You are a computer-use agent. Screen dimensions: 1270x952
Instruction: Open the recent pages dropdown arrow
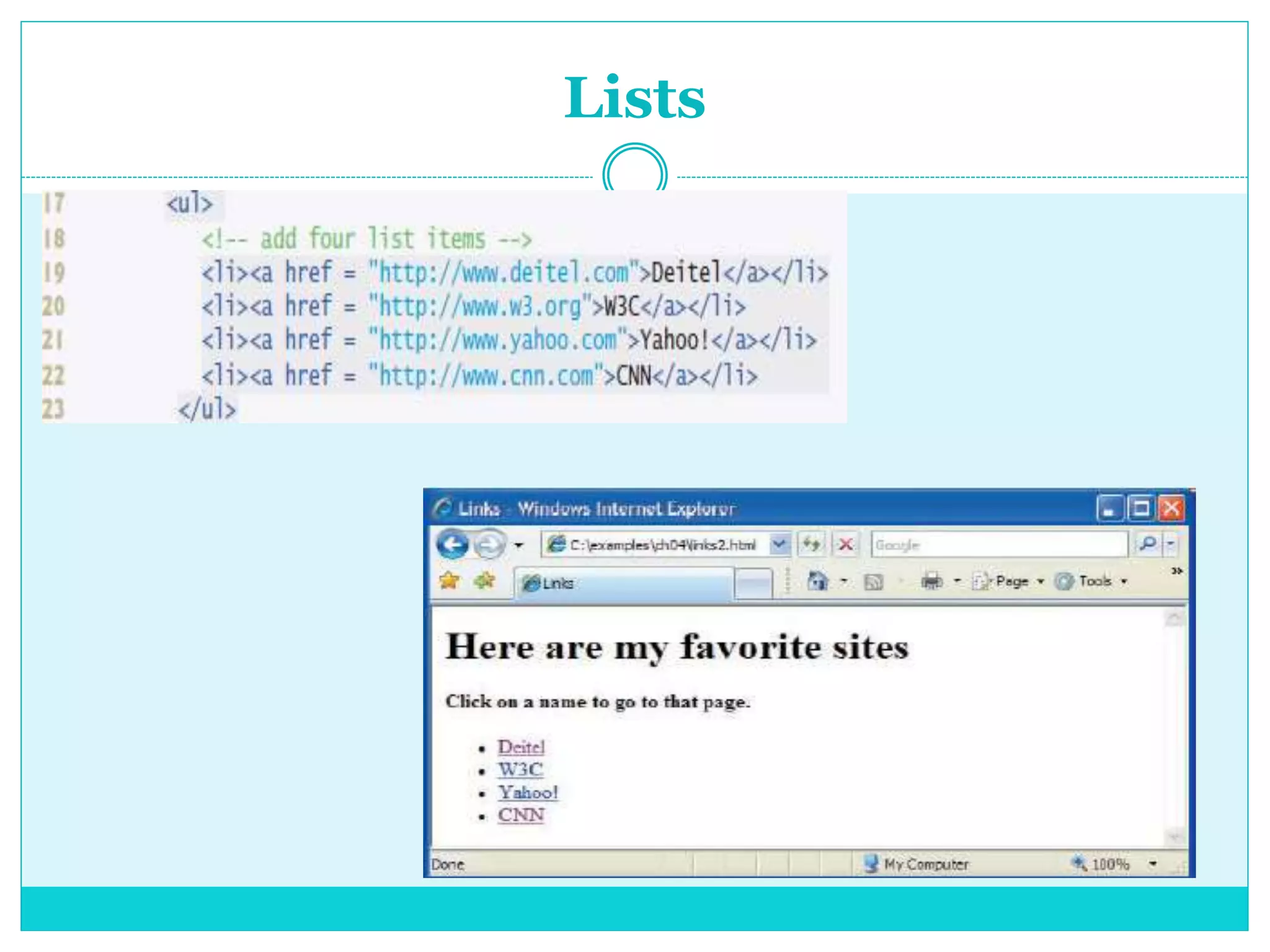(518, 545)
